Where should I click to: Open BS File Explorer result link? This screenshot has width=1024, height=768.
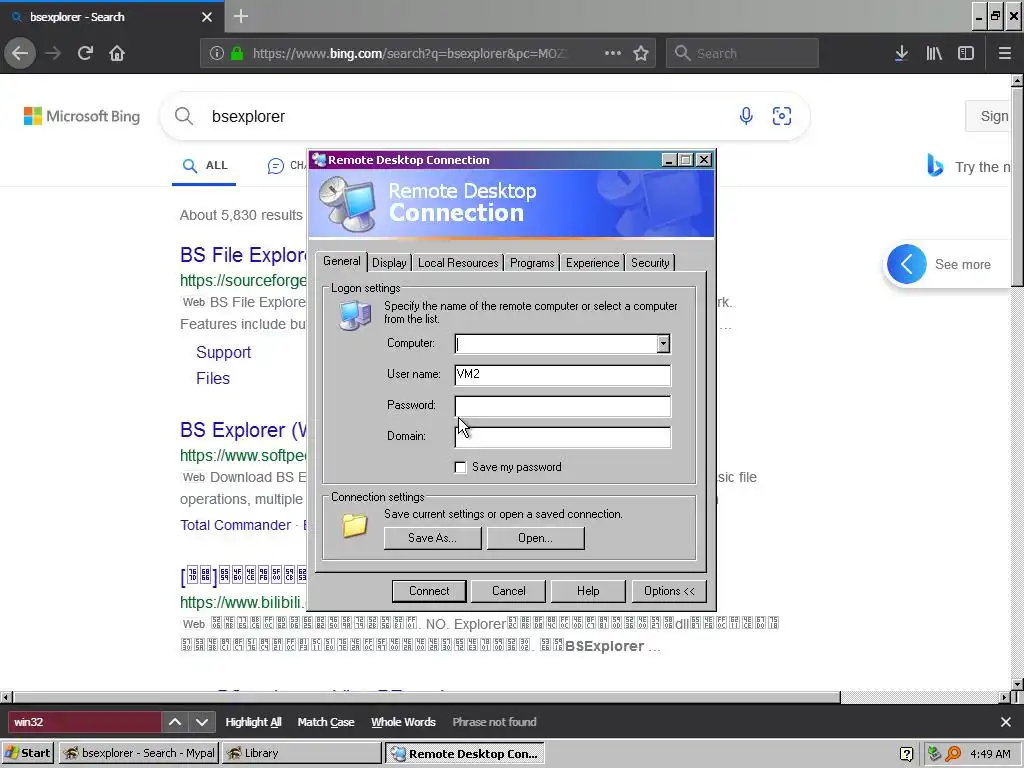coord(243,255)
